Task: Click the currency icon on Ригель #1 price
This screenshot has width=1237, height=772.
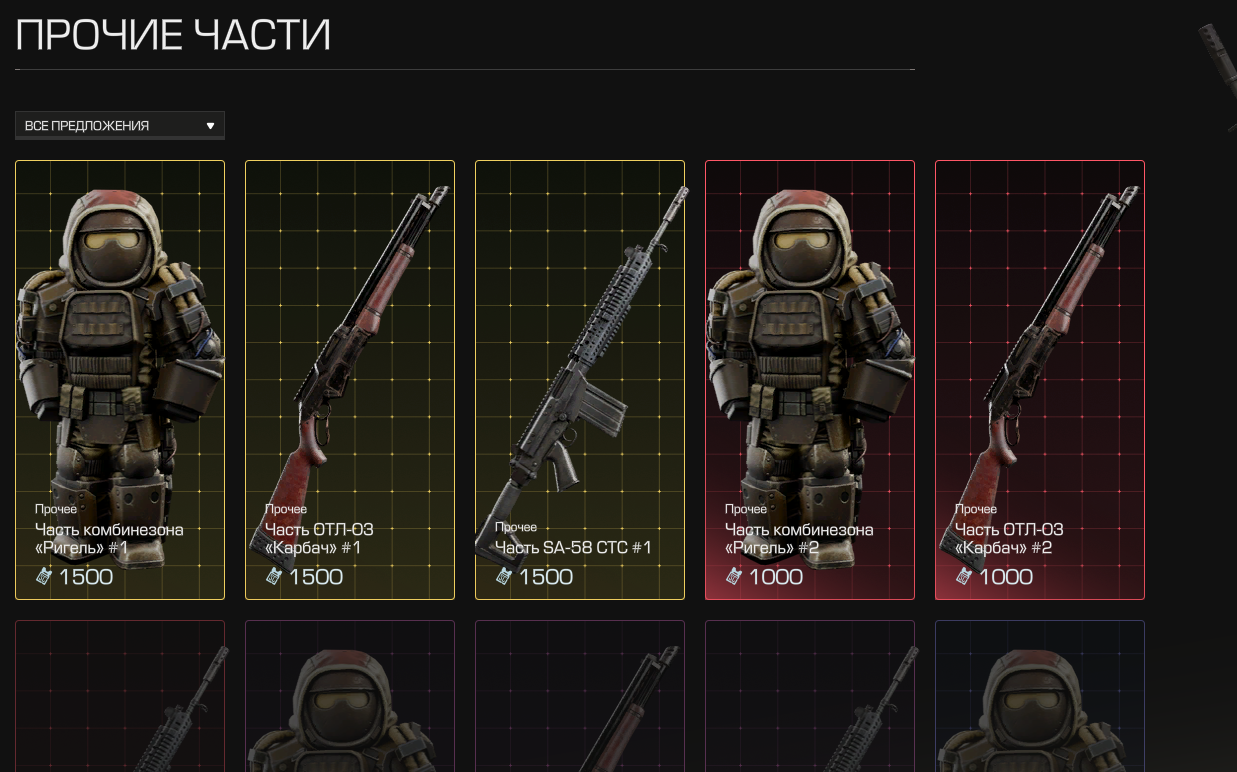Action: tap(44, 576)
